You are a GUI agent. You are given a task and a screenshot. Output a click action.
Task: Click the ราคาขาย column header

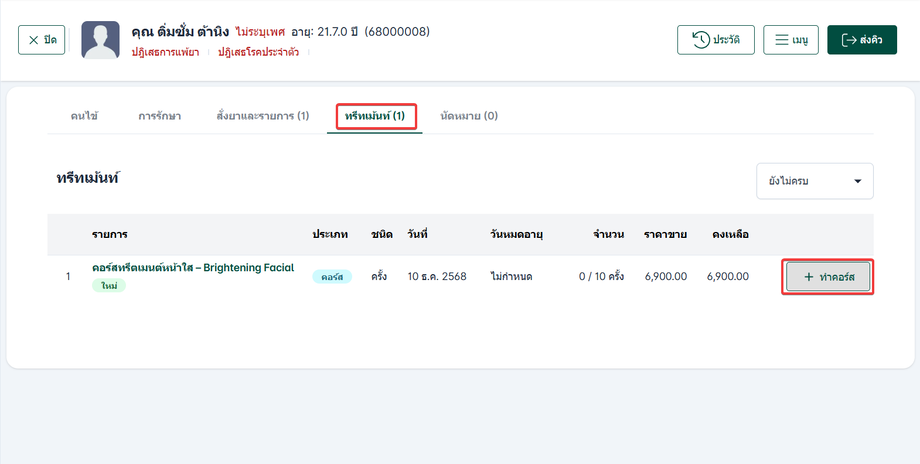tap(665, 235)
